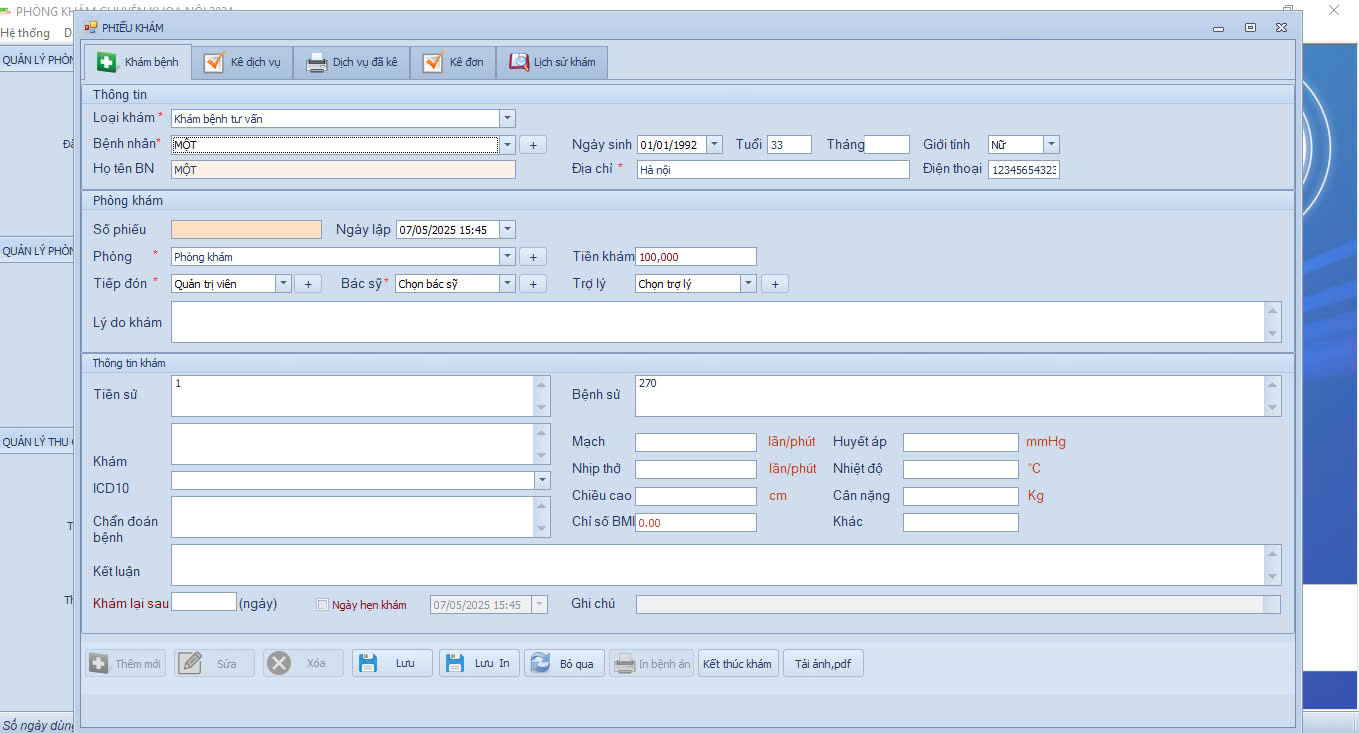The width and height of the screenshot is (1359, 733).
Task: Click the Kết thúc khám button
Action: click(x=738, y=663)
